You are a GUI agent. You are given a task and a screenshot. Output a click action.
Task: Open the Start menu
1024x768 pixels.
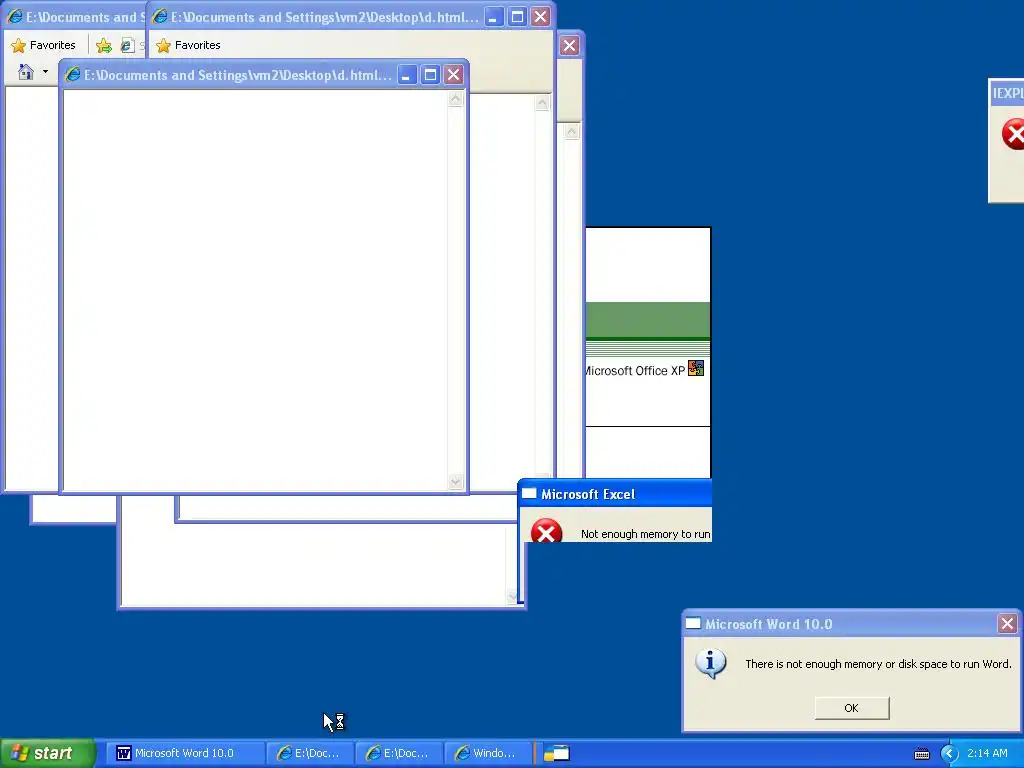point(48,753)
